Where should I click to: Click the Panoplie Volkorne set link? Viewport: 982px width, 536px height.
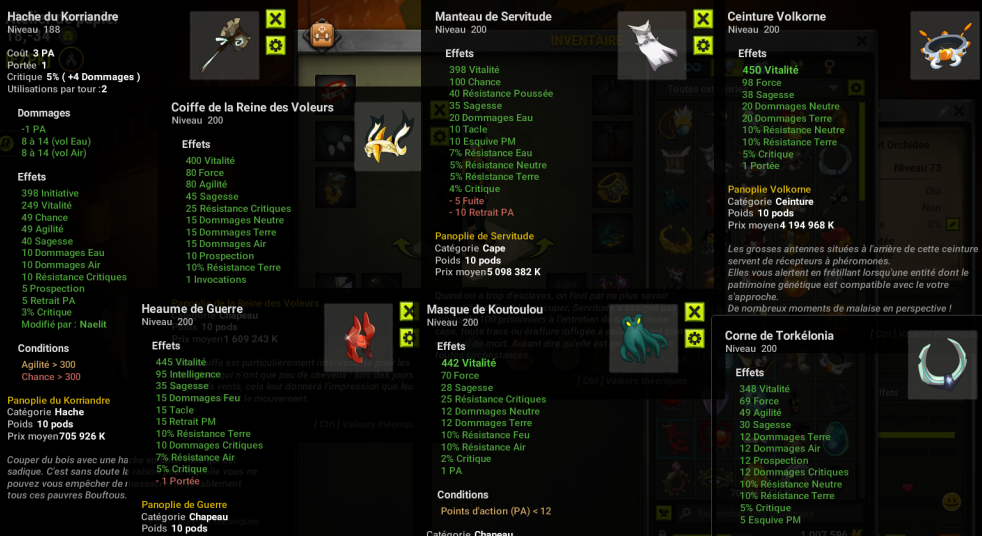pos(769,189)
